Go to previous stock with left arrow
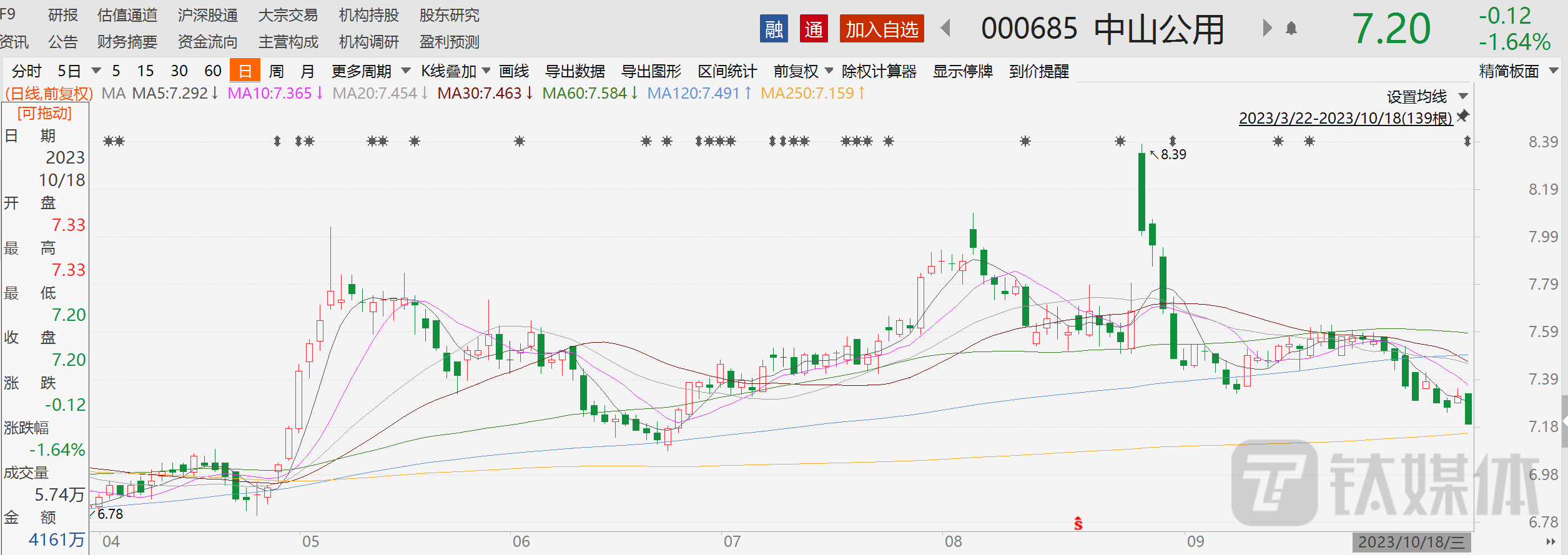 [x=945, y=28]
